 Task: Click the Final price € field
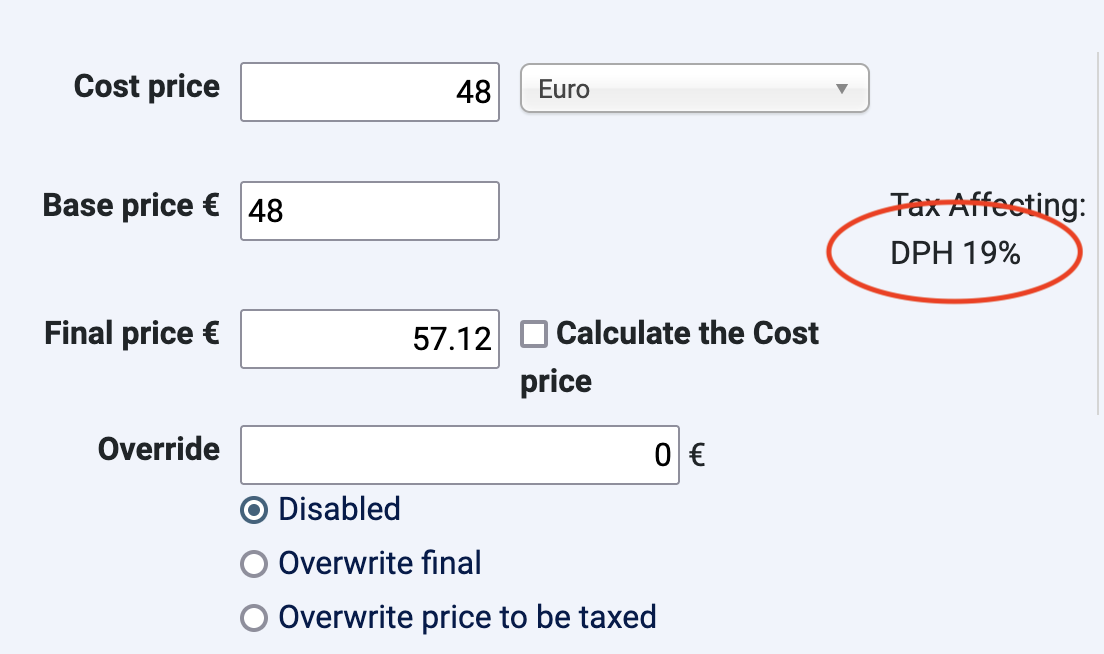pos(370,339)
